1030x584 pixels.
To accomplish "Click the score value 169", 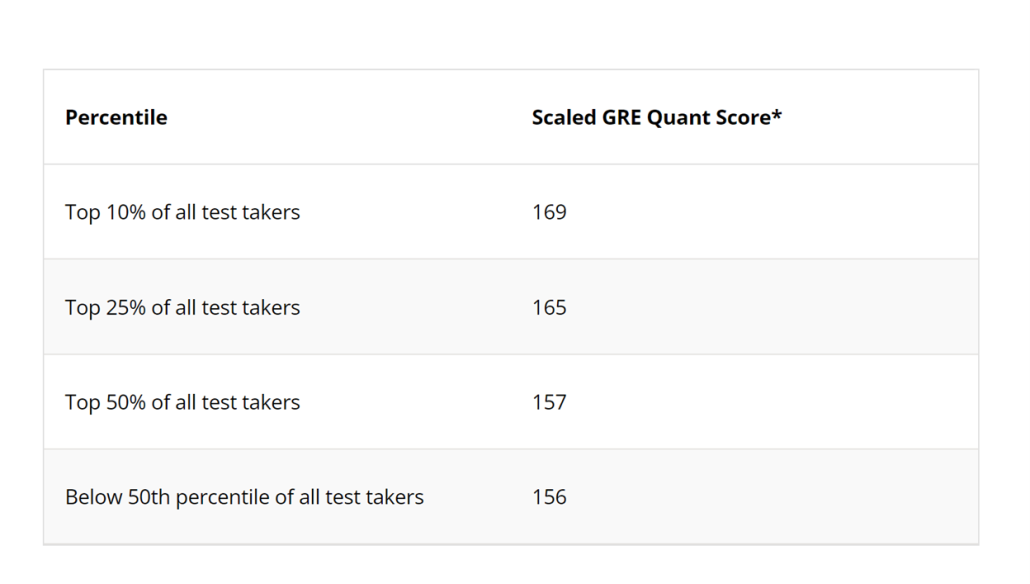I will click(x=549, y=212).
